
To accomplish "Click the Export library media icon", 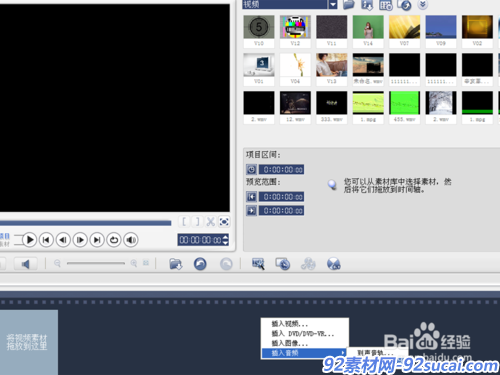I will [367, 4].
